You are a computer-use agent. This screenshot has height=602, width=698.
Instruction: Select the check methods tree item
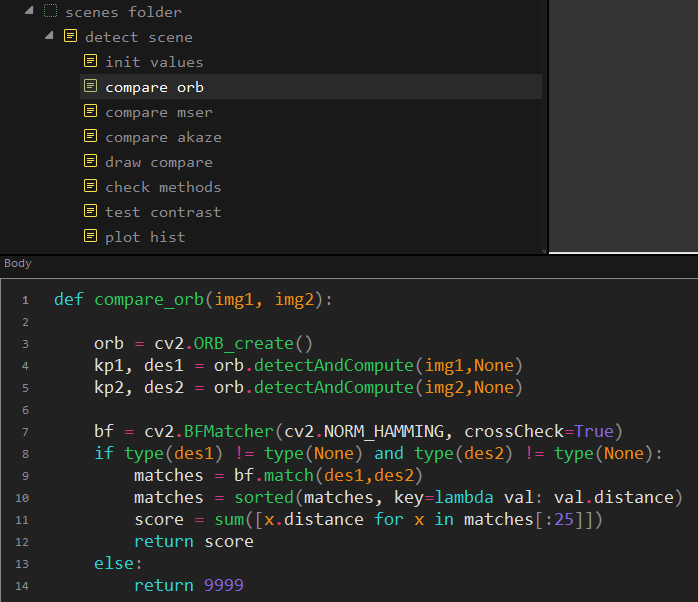point(163,187)
